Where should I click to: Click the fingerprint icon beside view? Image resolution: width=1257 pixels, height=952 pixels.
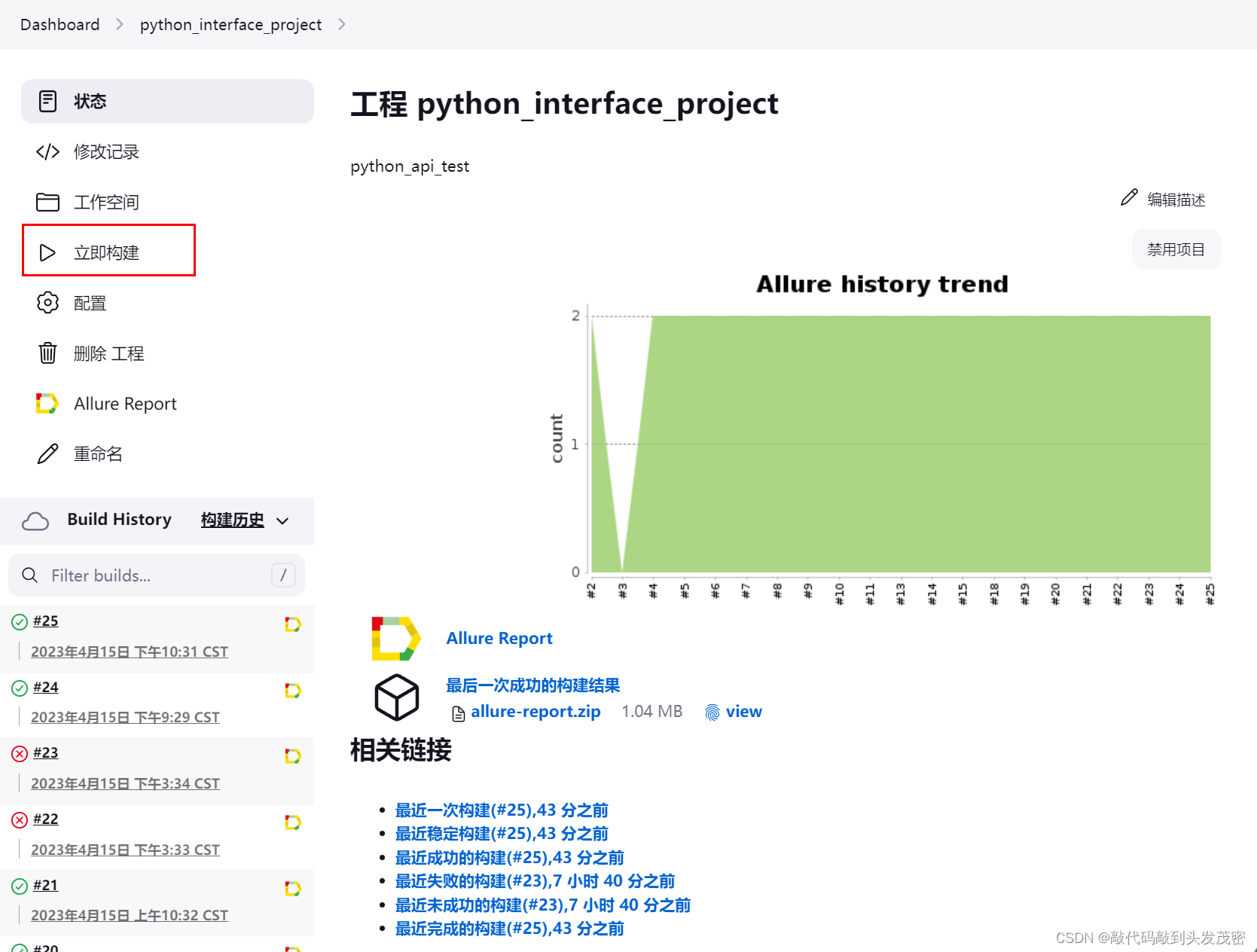712,712
